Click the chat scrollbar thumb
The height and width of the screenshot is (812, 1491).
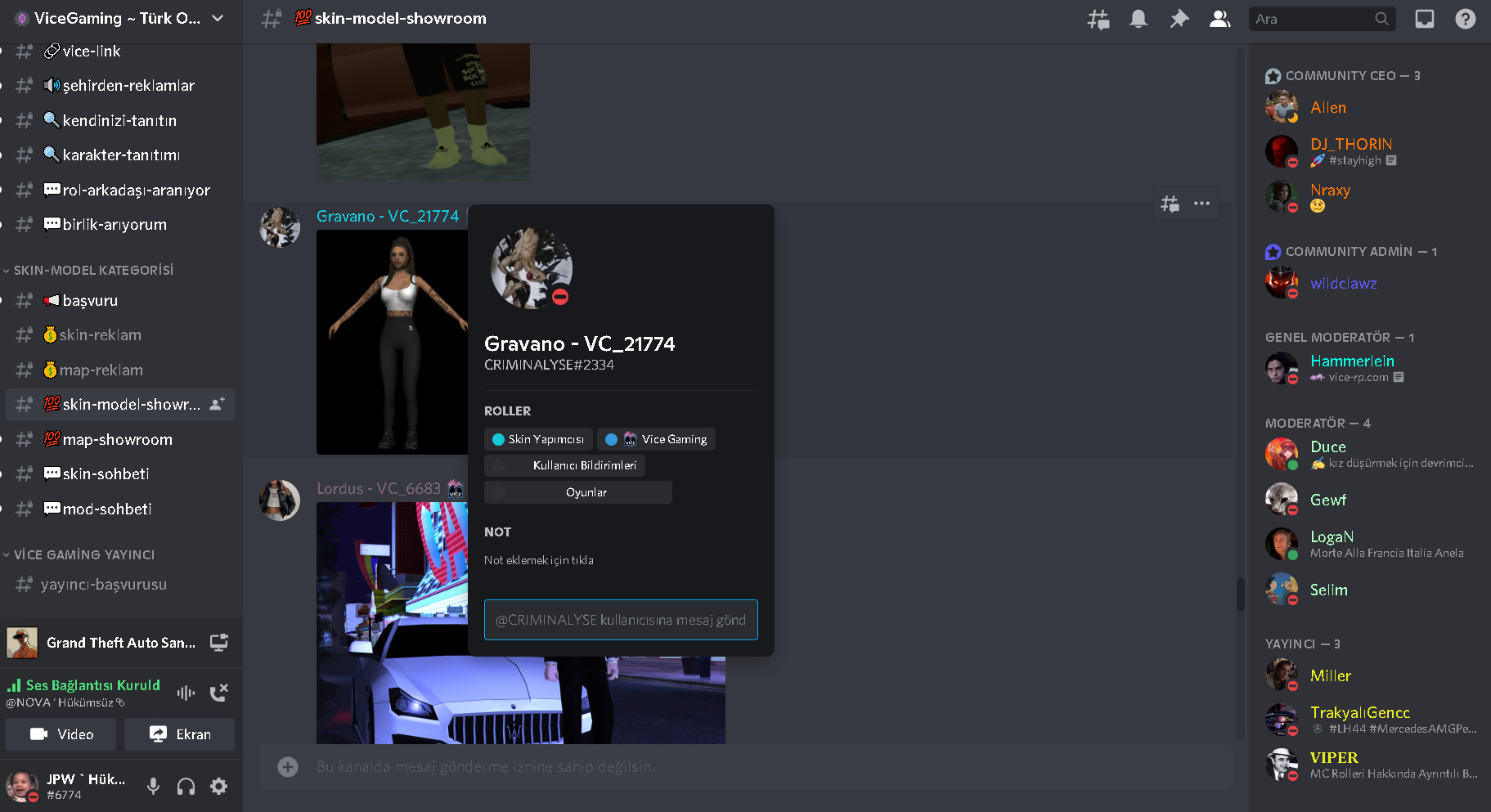click(1240, 594)
